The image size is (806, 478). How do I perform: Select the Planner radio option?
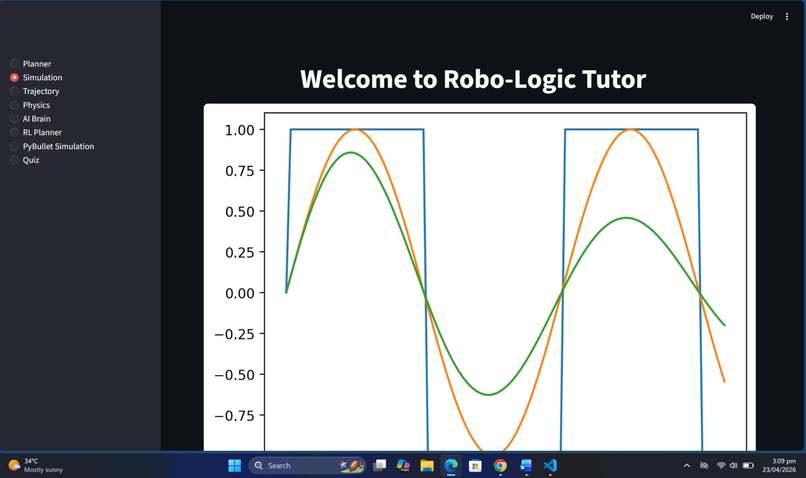pyautogui.click(x=30, y=64)
